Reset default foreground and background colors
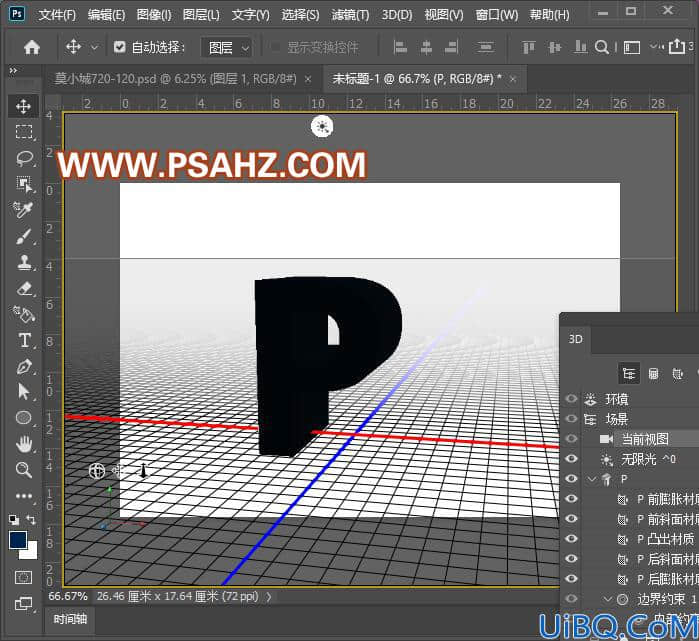 click(14, 520)
